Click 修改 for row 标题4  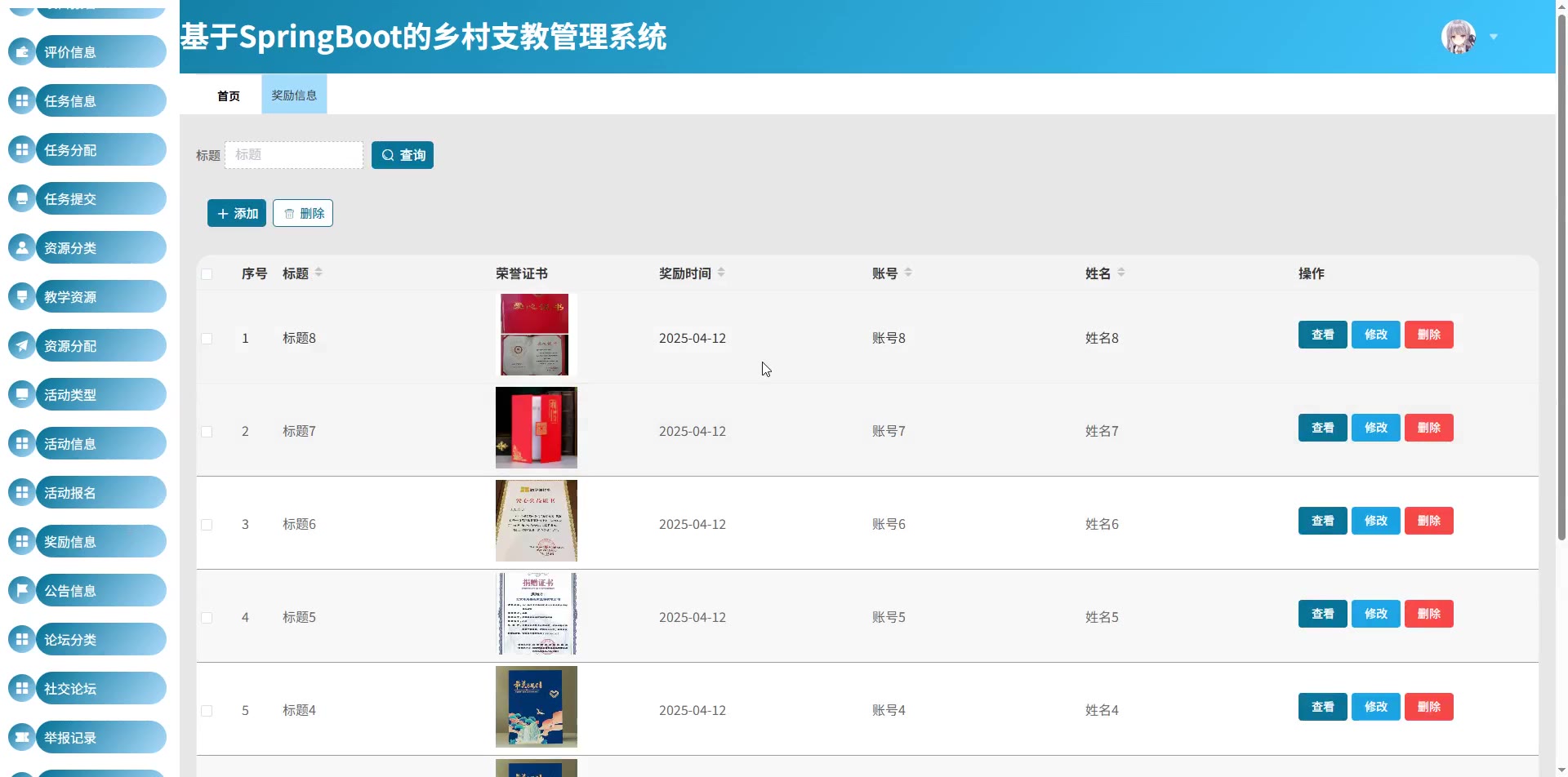click(x=1376, y=707)
